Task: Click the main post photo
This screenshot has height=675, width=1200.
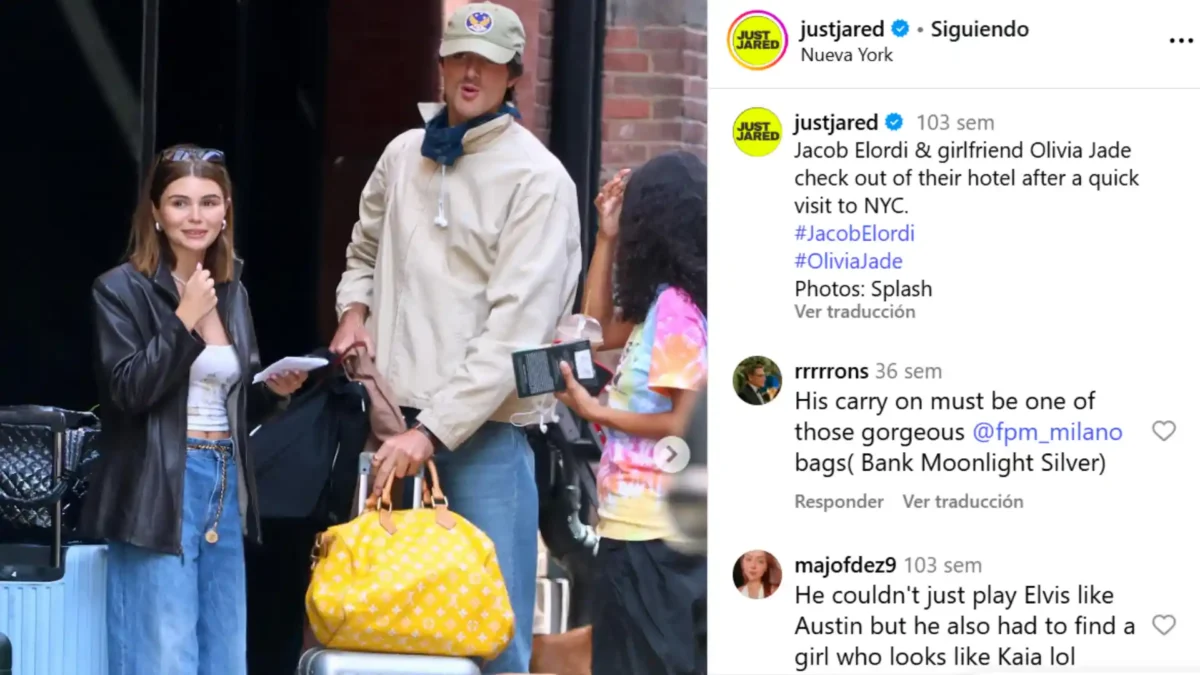Action: point(353,337)
